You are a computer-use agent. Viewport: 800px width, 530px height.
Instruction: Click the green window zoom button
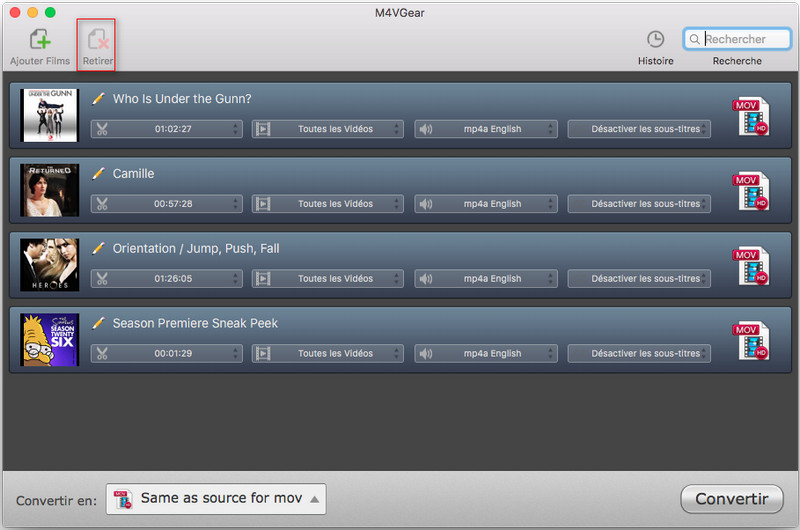click(x=50, y=12)
